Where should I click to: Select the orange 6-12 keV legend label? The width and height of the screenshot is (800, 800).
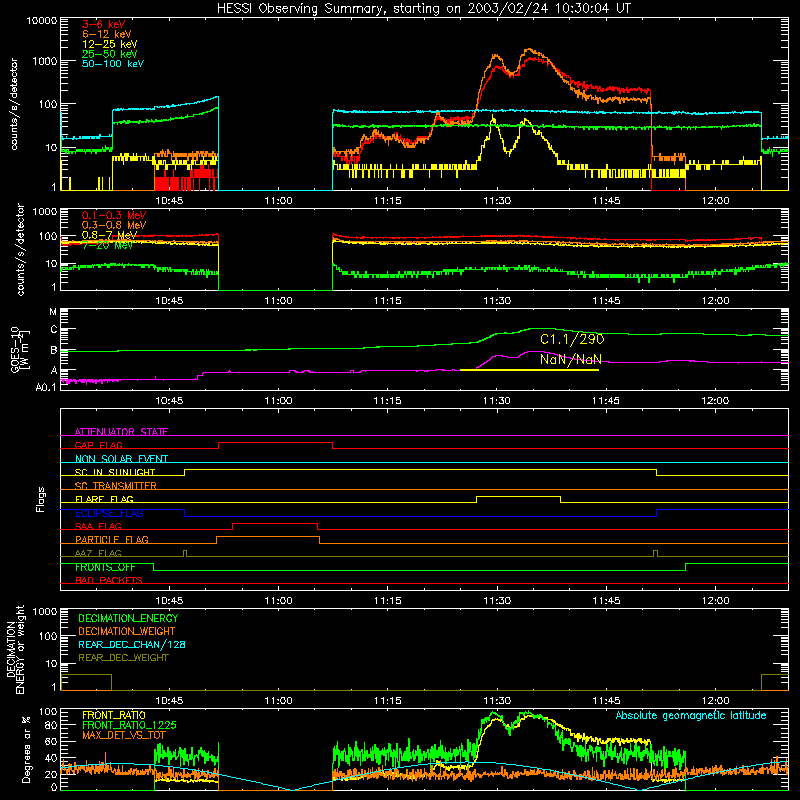107,34
